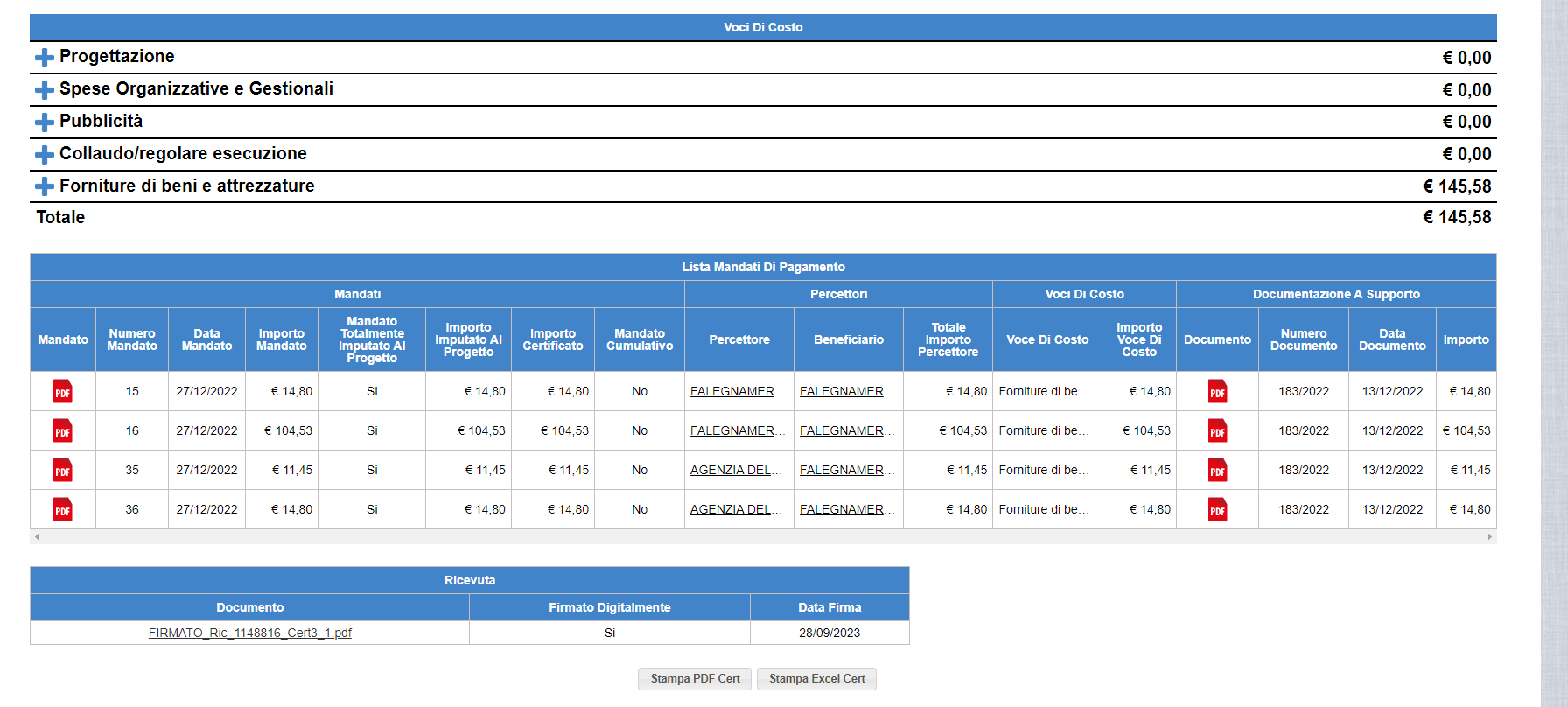
Task: Expand the Progettazione cost item
Action: tap(45, 58)
